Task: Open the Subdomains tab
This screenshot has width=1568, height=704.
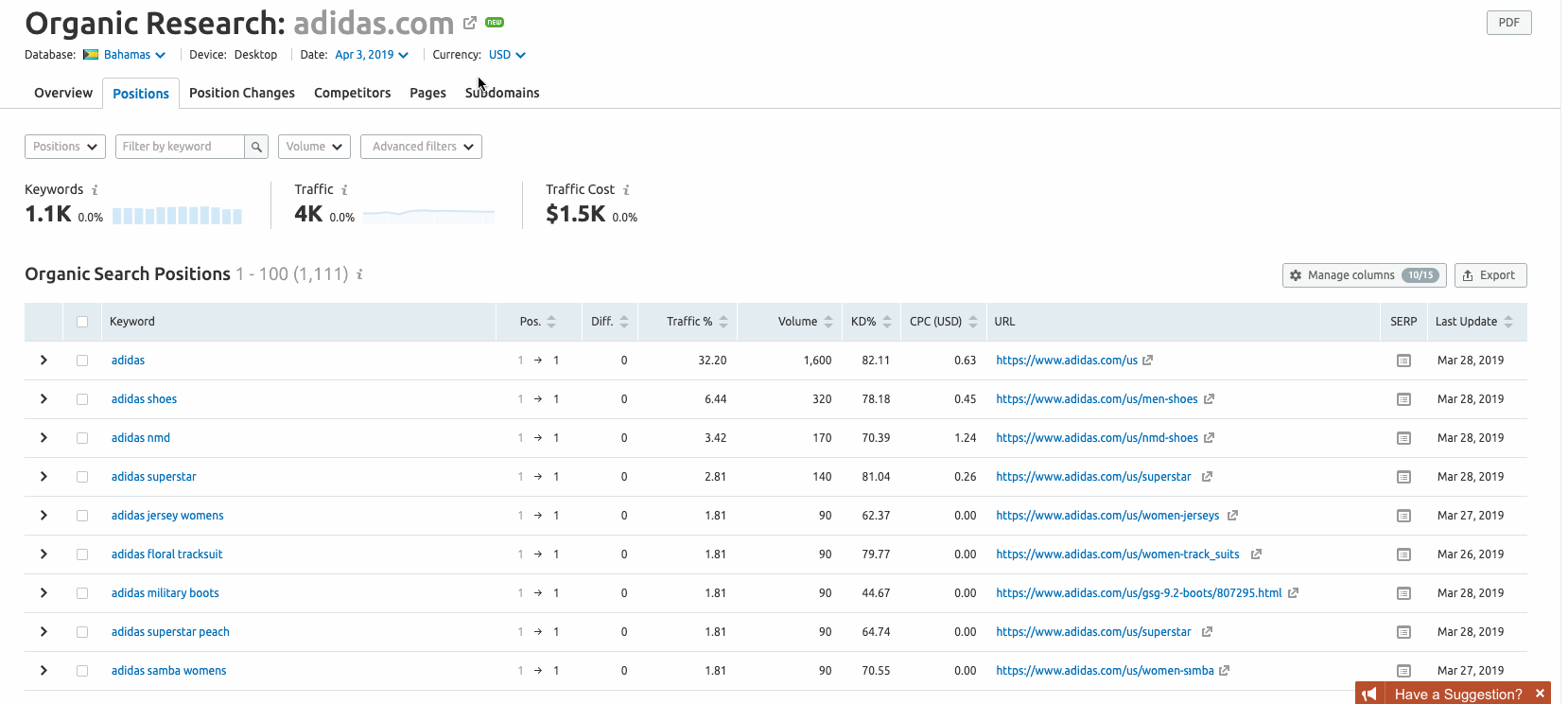Action: (502, 93)
